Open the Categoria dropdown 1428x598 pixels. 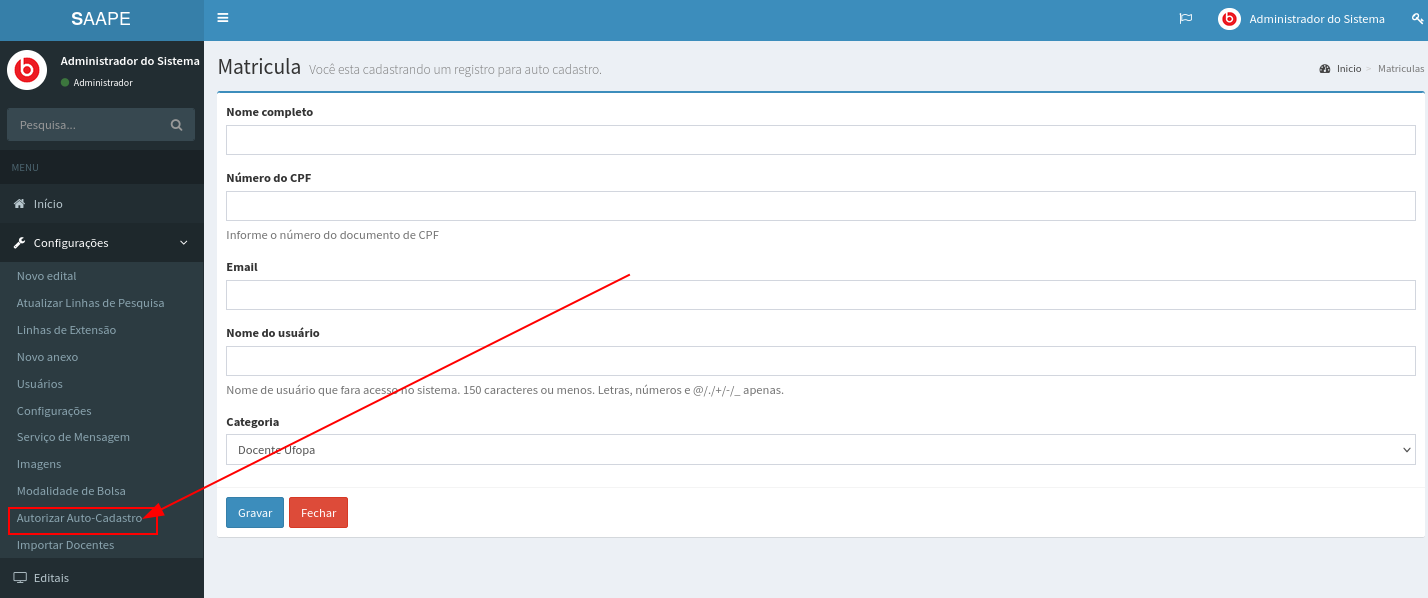820,450
